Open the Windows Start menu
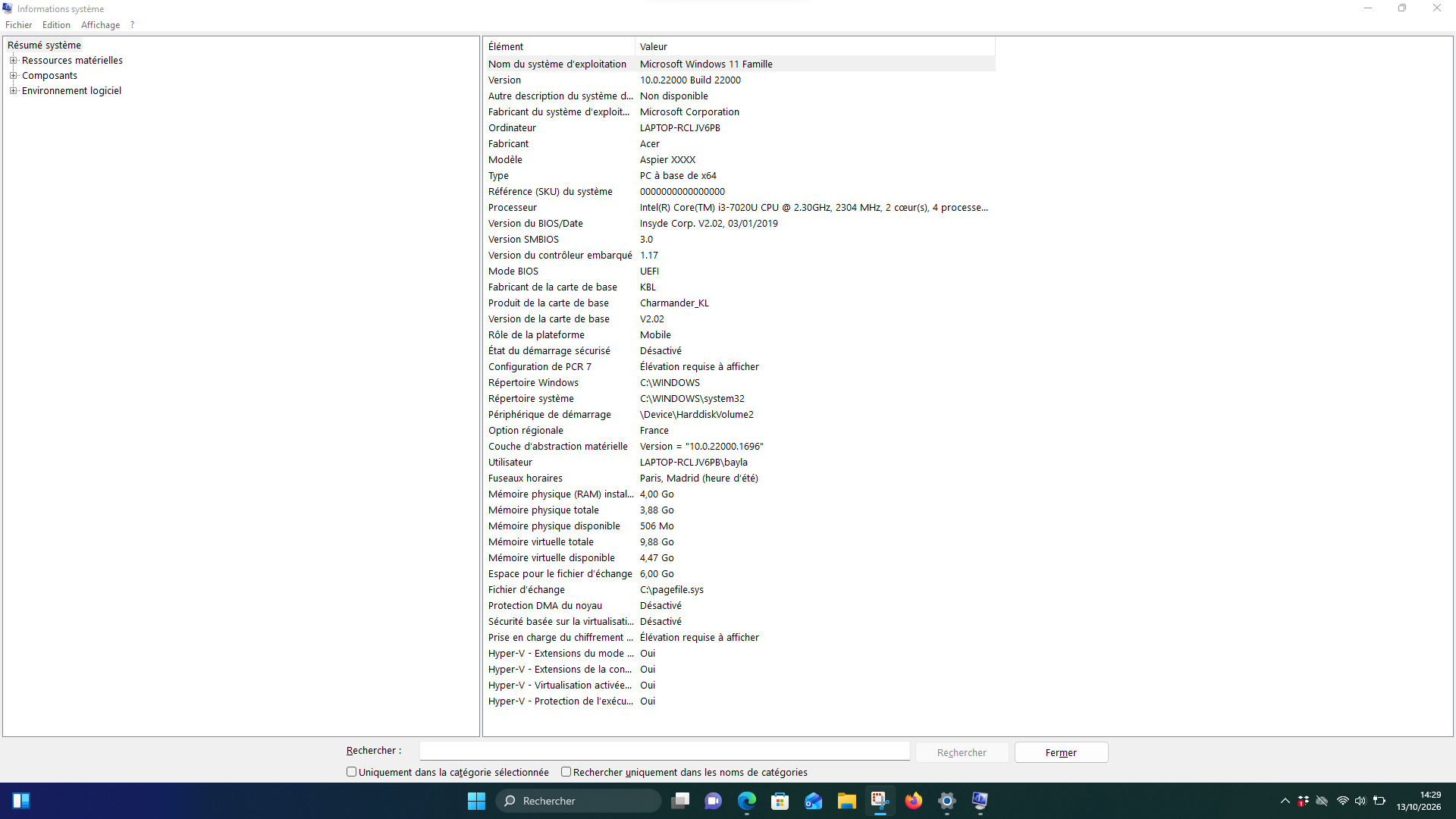 (476, 801)
